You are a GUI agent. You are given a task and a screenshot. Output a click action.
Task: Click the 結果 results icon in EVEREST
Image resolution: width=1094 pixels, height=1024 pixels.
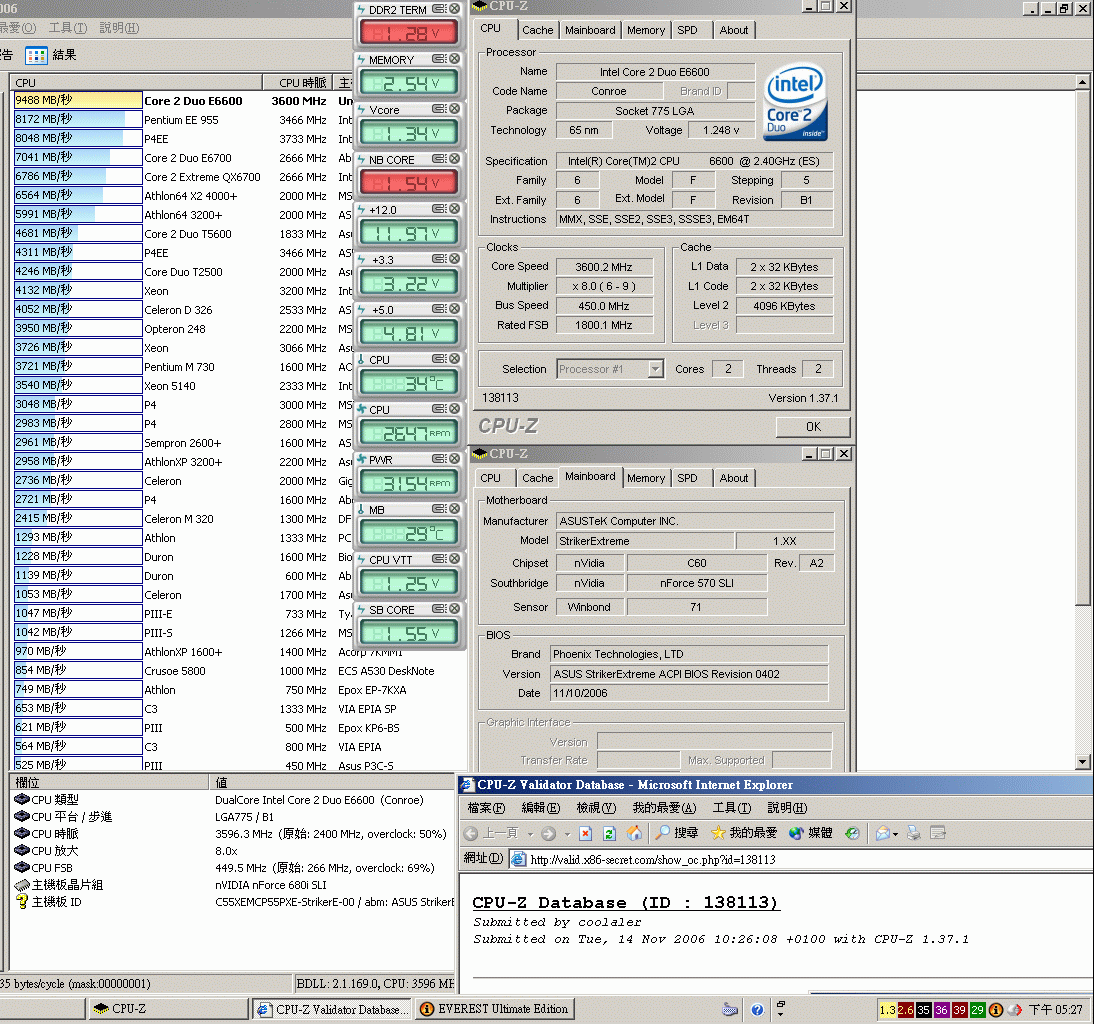[36, 55]
